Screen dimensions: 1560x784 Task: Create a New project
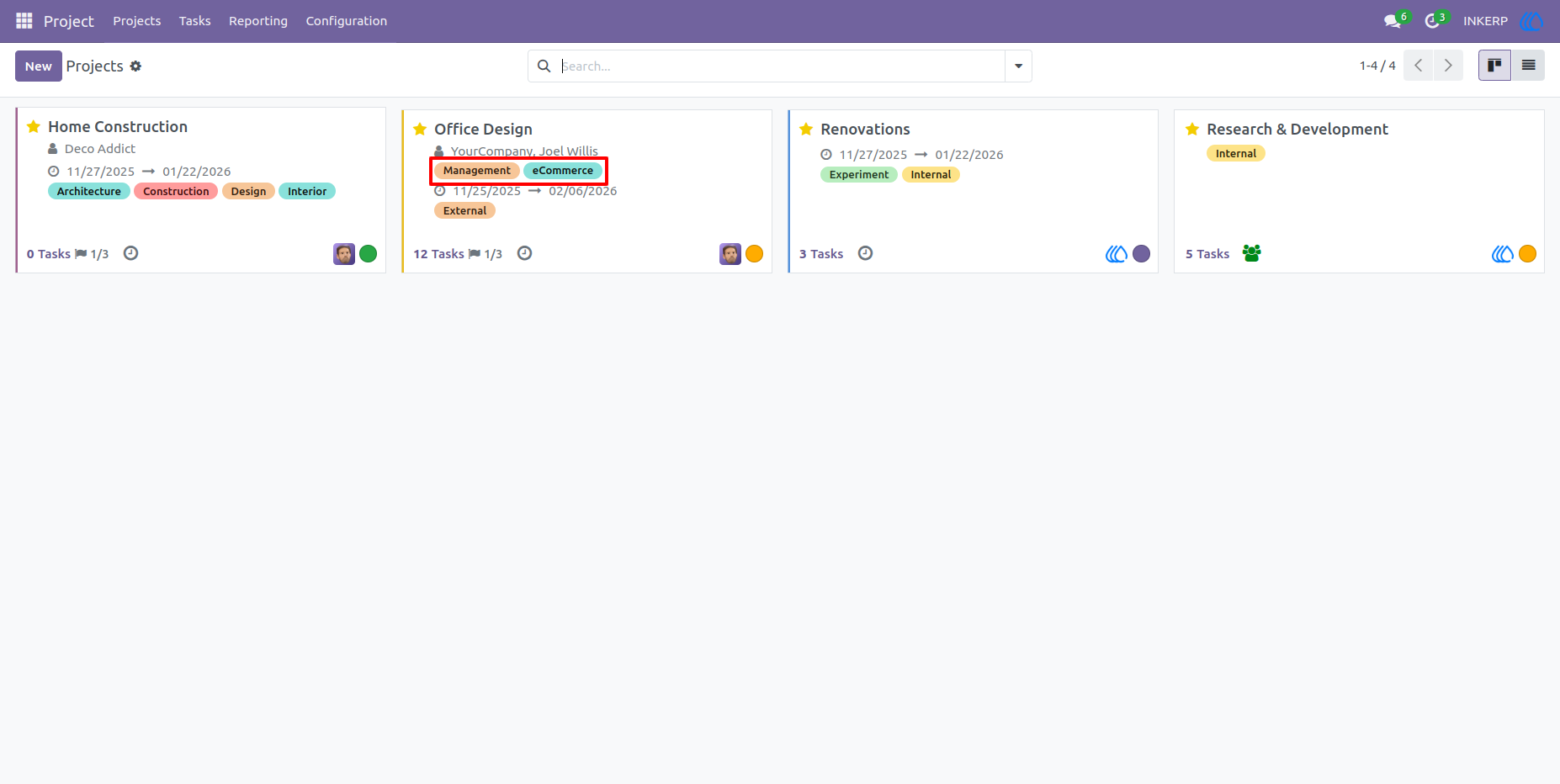pyautogui.click(x=39, y=66)
